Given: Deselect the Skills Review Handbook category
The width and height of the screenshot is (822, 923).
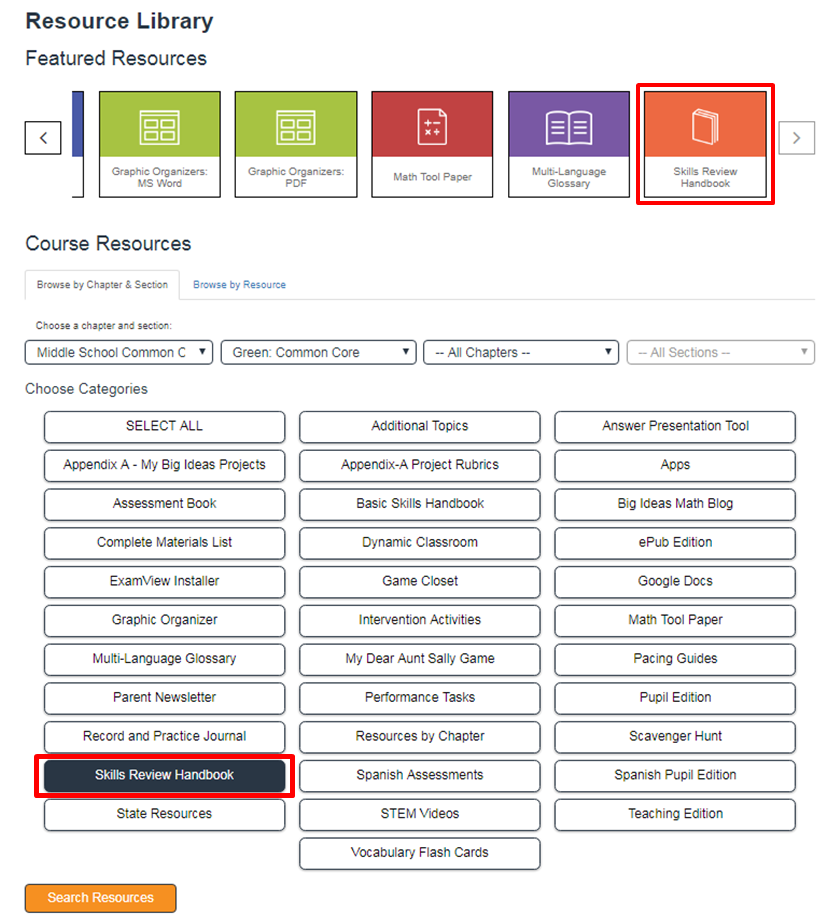Looking at the screenshot, I should (164, 775).
